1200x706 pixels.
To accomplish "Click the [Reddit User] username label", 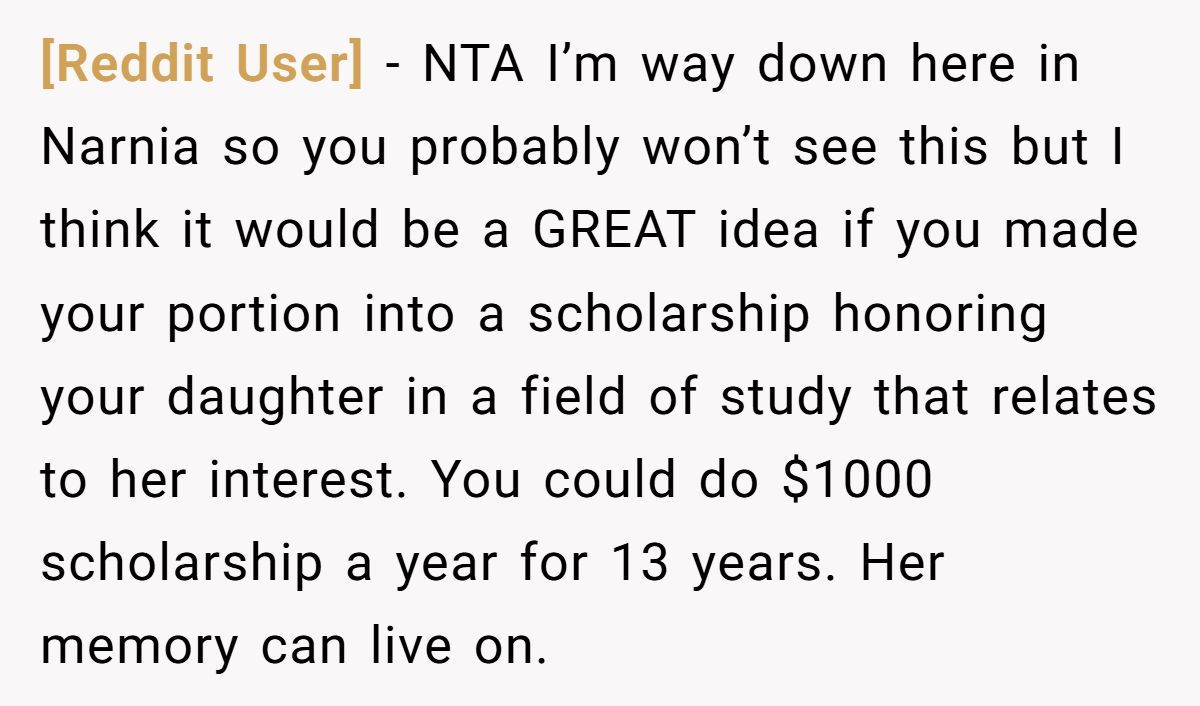I will [x=201, y=65].
